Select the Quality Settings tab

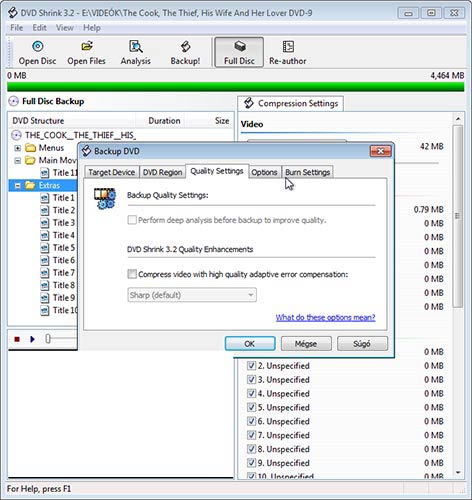coord(217,171)
